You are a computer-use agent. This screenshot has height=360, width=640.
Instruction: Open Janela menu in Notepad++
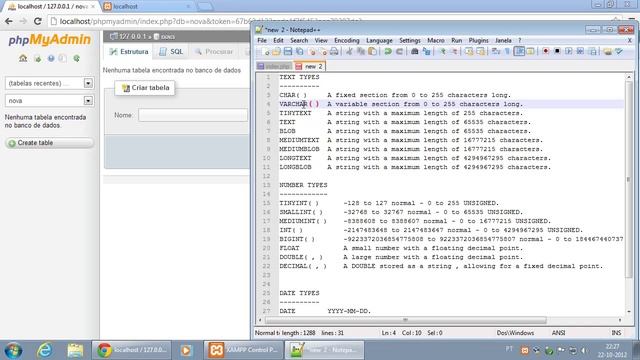pyautogui.click(x=503, y=40)
